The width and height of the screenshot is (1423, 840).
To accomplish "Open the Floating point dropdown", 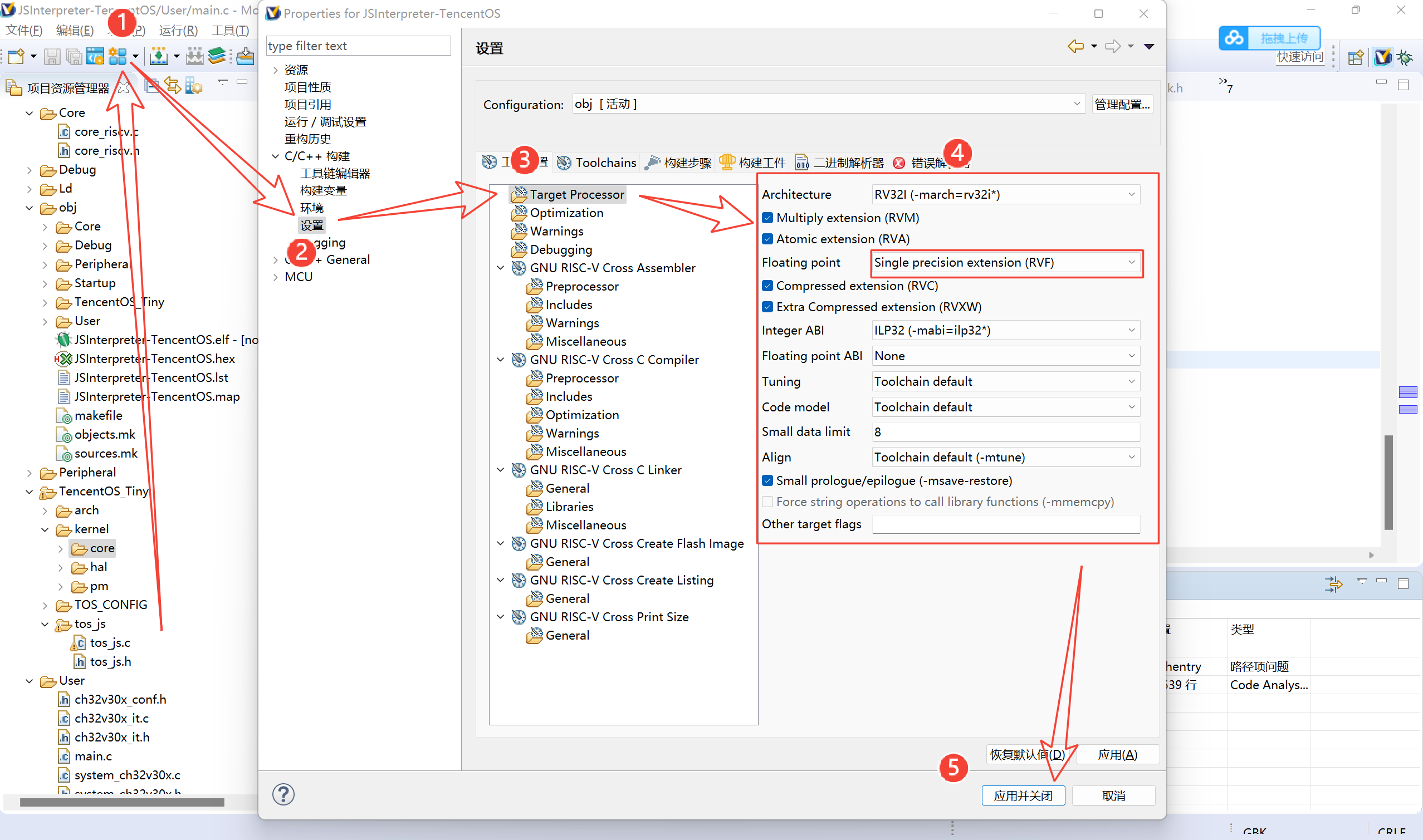I will [1006, 263].
